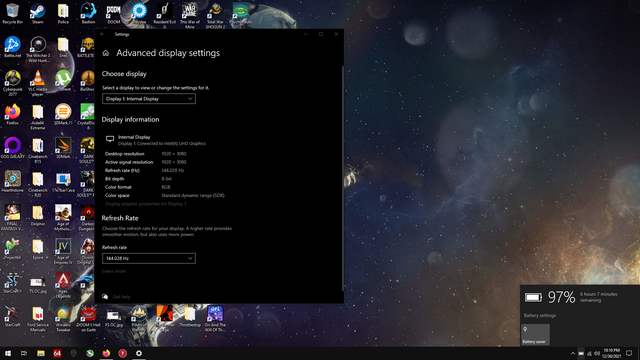Screen dimensions: 640x360
Task: Switch to Settings gear on taskbar
Action: click(139, 353)
